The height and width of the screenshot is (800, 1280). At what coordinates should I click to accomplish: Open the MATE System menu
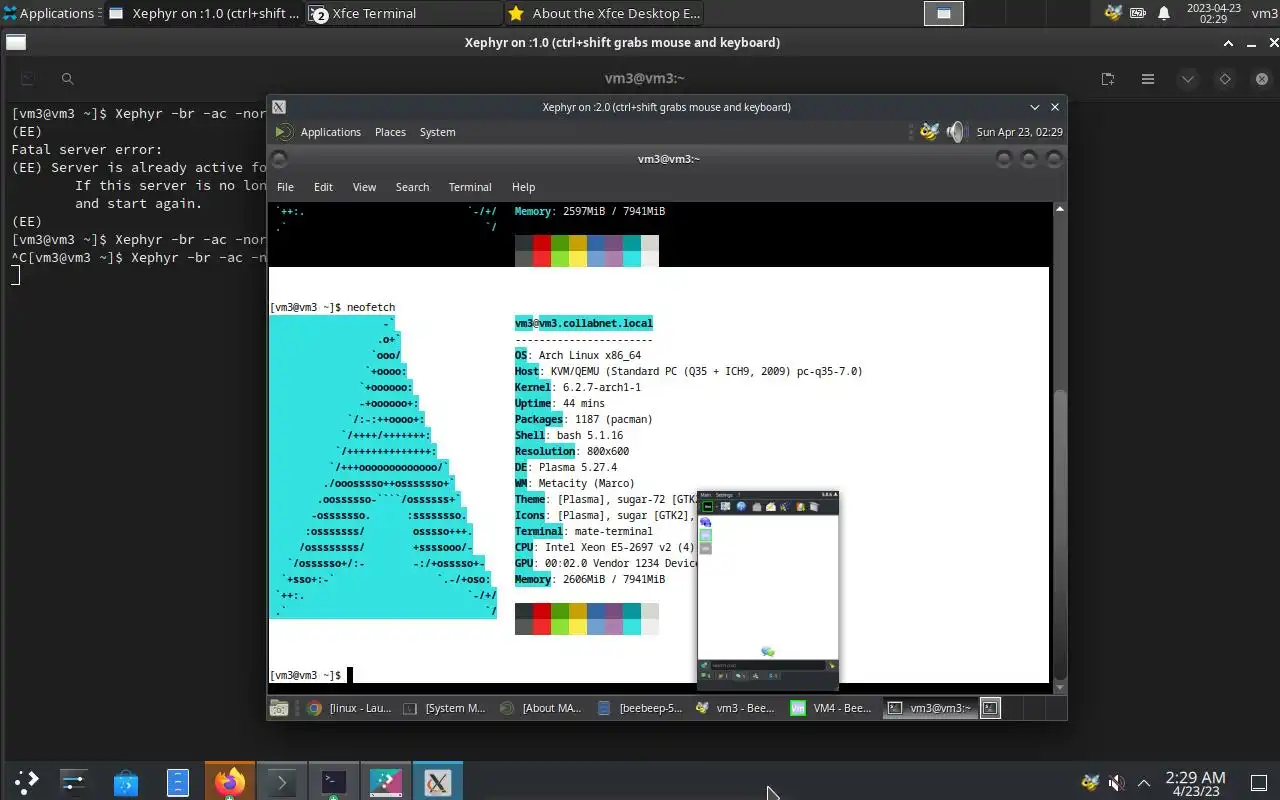(x=437, y=132)
